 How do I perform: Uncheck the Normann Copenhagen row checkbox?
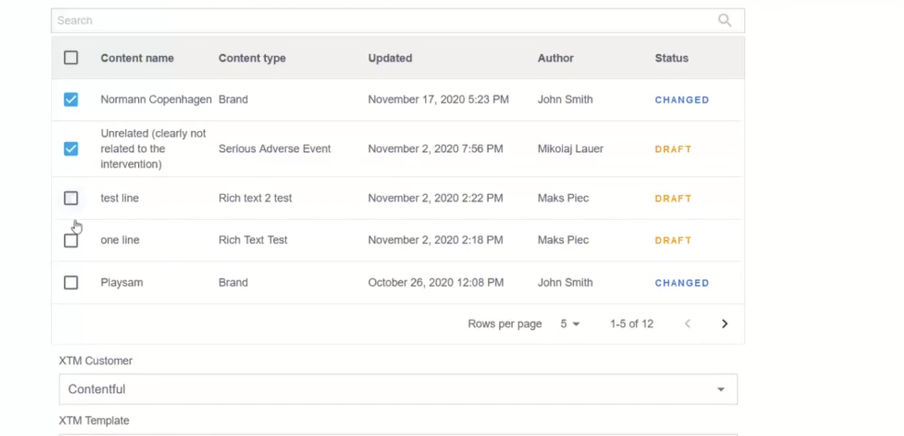click(x=71, y=100)
